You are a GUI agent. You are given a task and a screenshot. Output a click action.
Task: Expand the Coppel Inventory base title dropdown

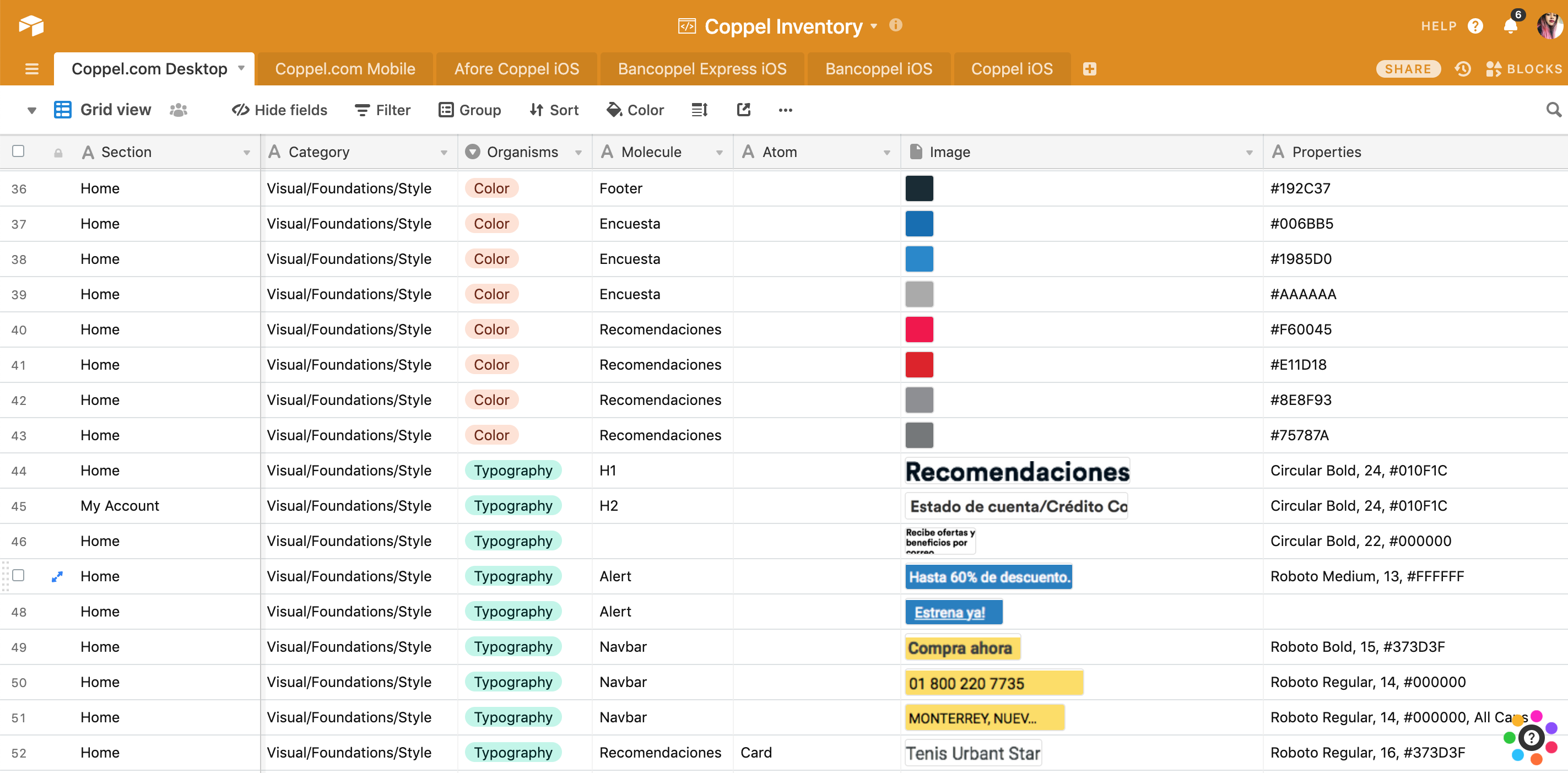point(874,26)
